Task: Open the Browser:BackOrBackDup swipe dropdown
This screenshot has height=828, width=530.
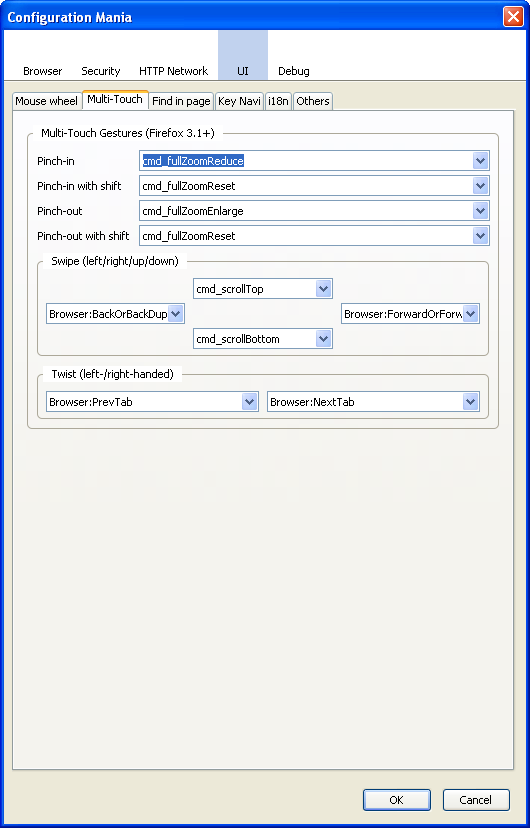Action: (x=176, y=314)
